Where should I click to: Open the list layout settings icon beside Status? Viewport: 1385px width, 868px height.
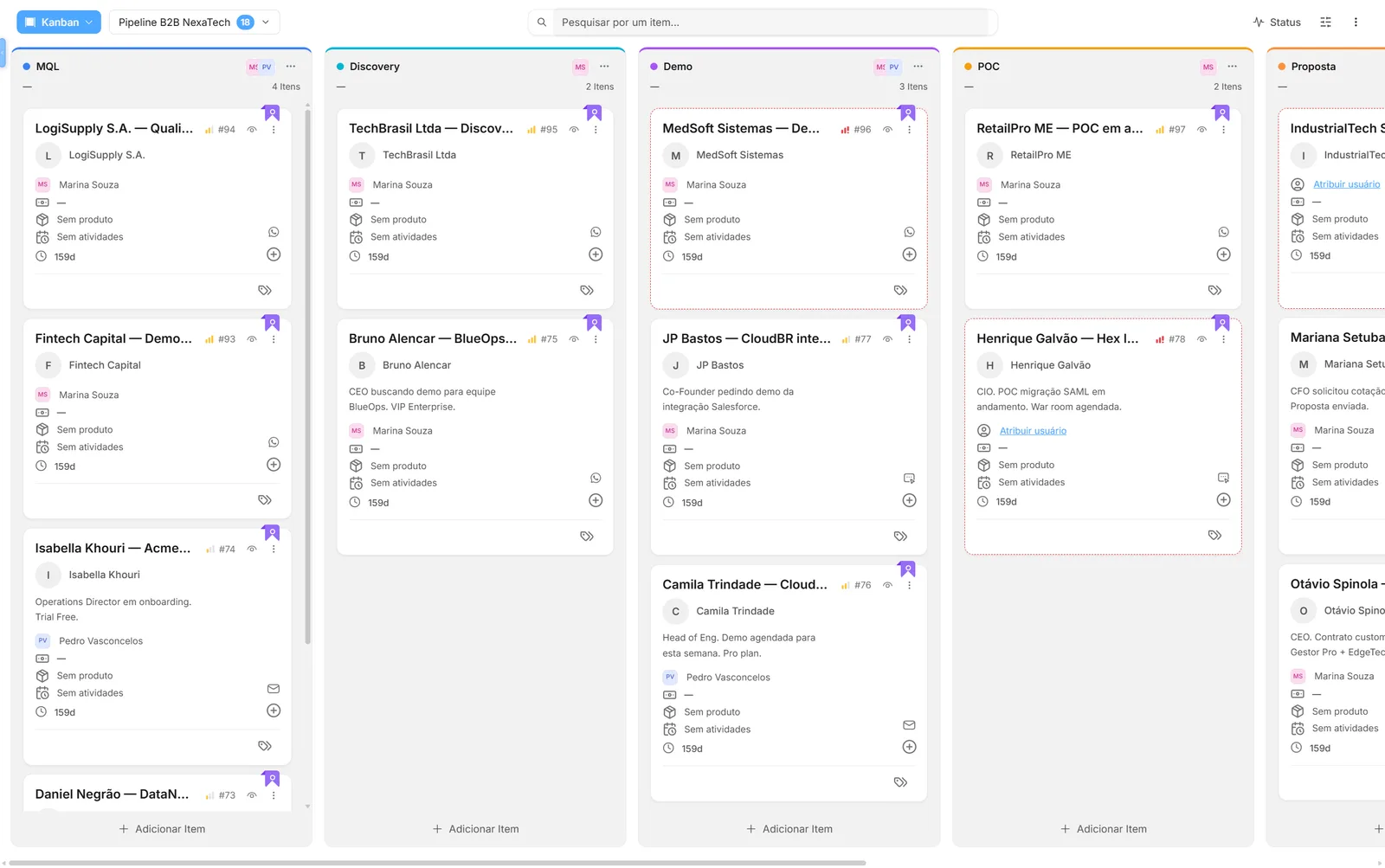click(x=1325, y=23)
